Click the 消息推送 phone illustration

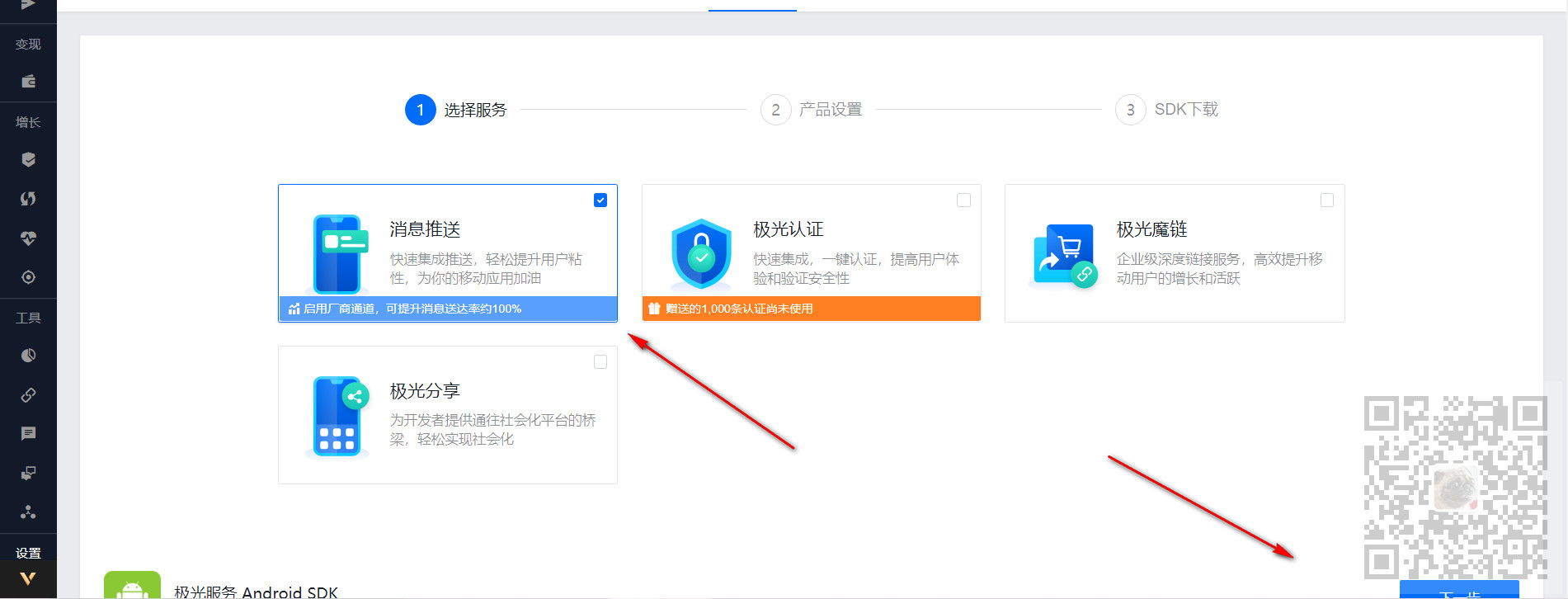click(x=337, y=254)
